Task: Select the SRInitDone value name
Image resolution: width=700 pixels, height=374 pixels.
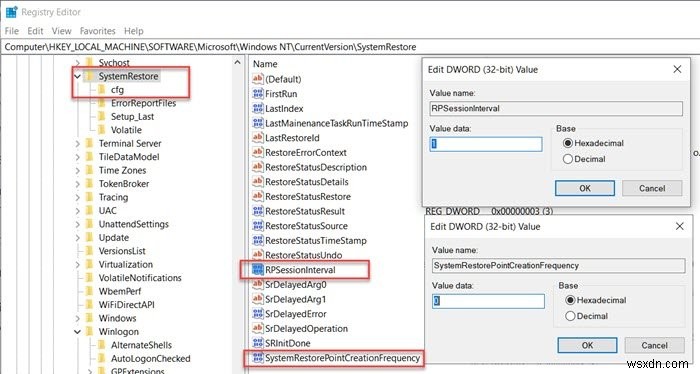Action: point(288,343)
